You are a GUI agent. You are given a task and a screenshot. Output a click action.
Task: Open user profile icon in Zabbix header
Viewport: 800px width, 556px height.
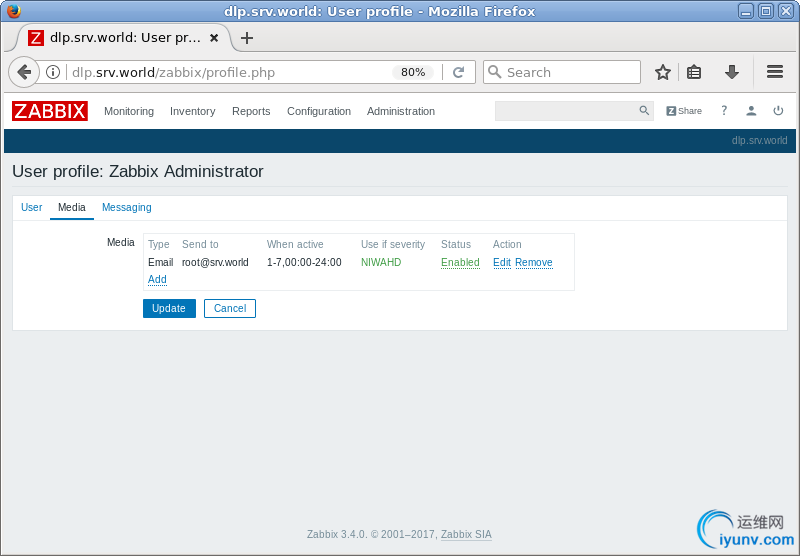[x=751, y=111]
